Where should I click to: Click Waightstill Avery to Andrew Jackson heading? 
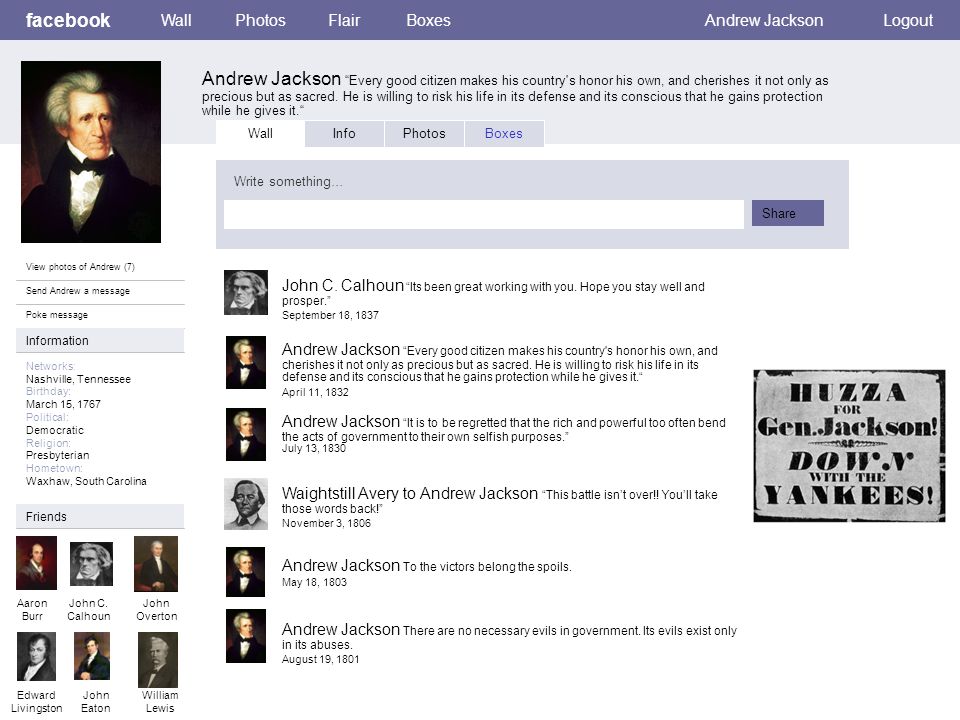tap(410, 493)
